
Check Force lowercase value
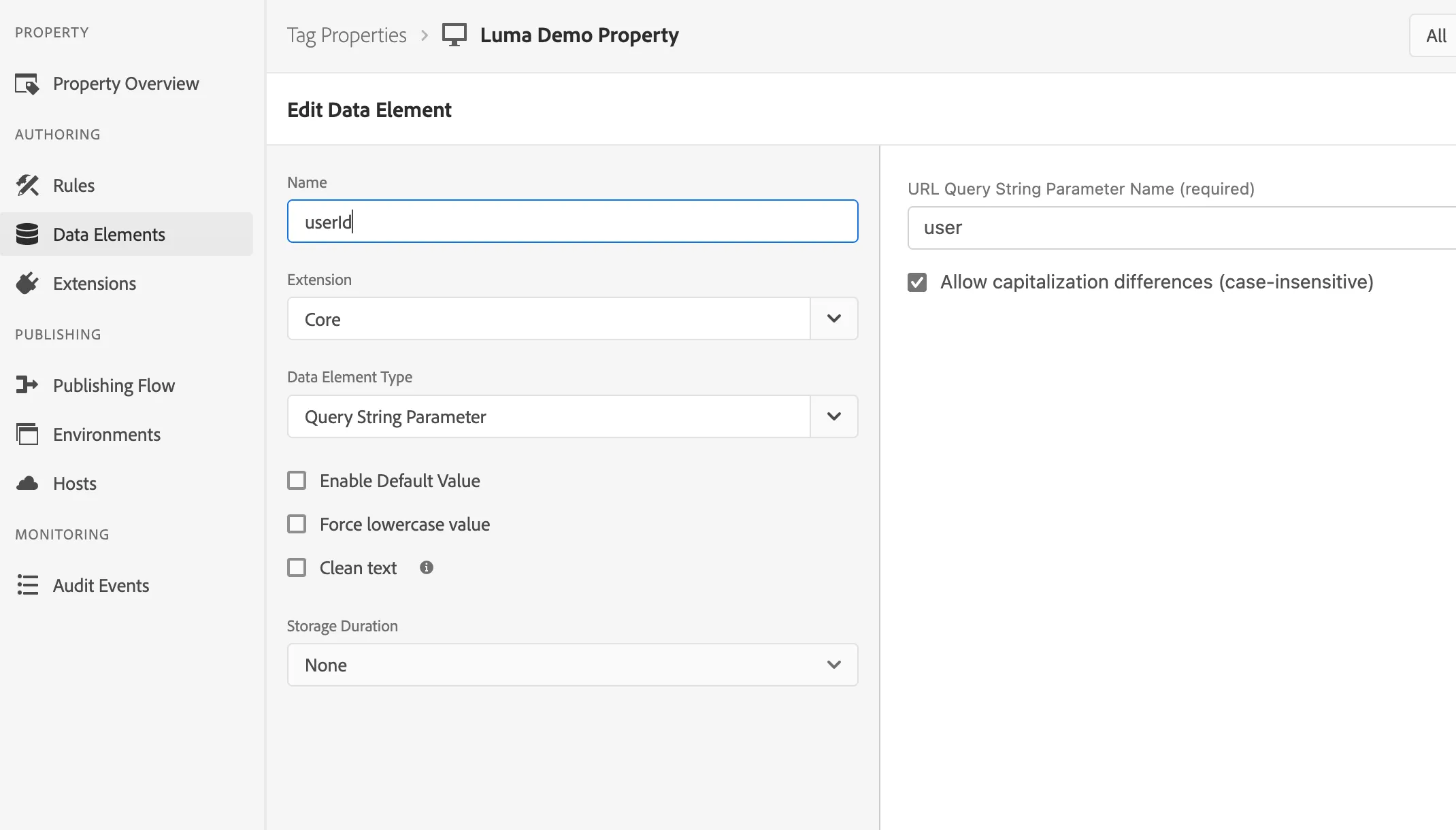(x=297, y=524)
